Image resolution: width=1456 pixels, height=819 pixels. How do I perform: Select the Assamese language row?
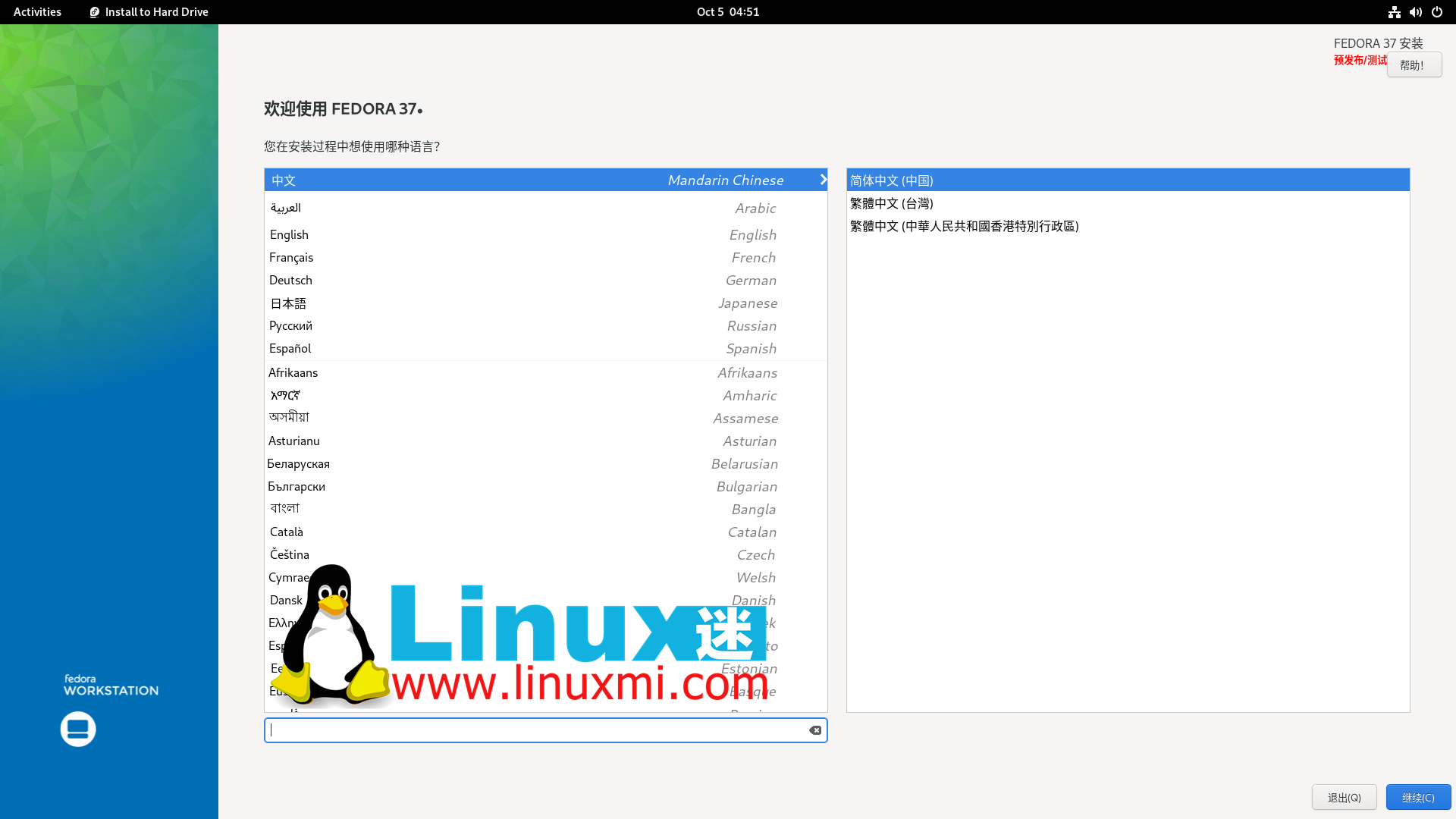545,419
